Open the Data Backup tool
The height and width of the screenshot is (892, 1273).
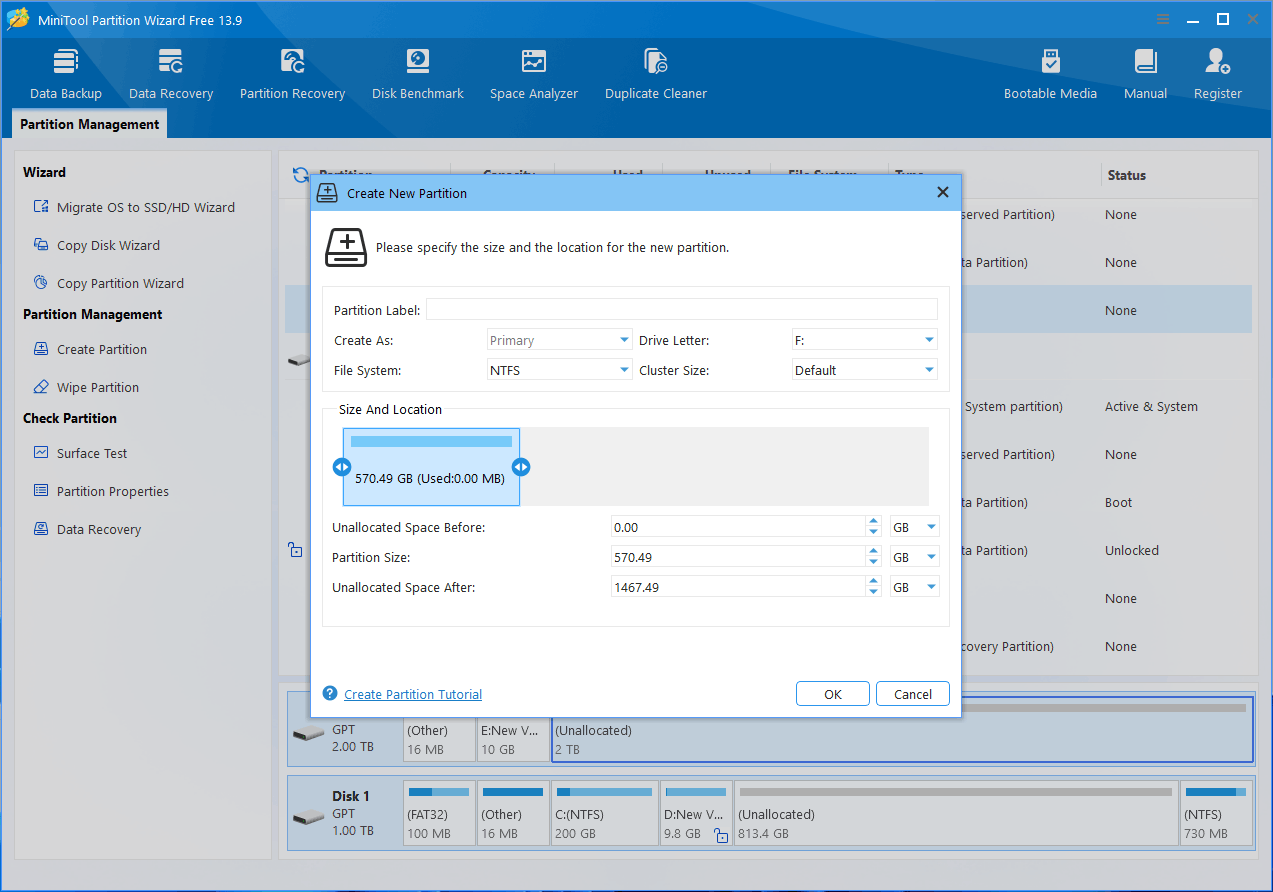[x=66, y=74]
